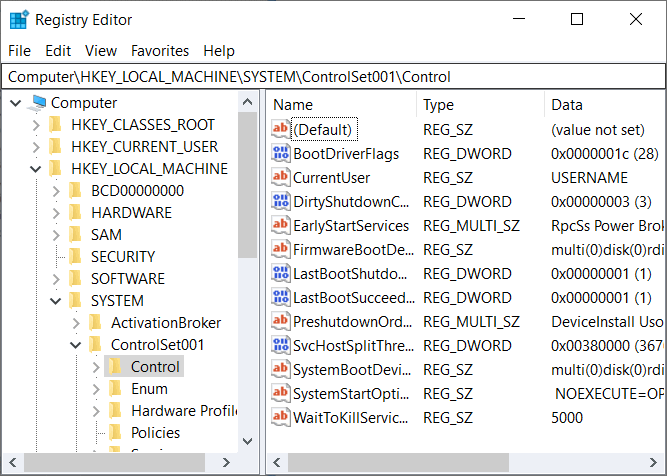This screenshot has height=476, width=667.
Task: Click values pane scroll right arrow
Action: coord(653,462)
